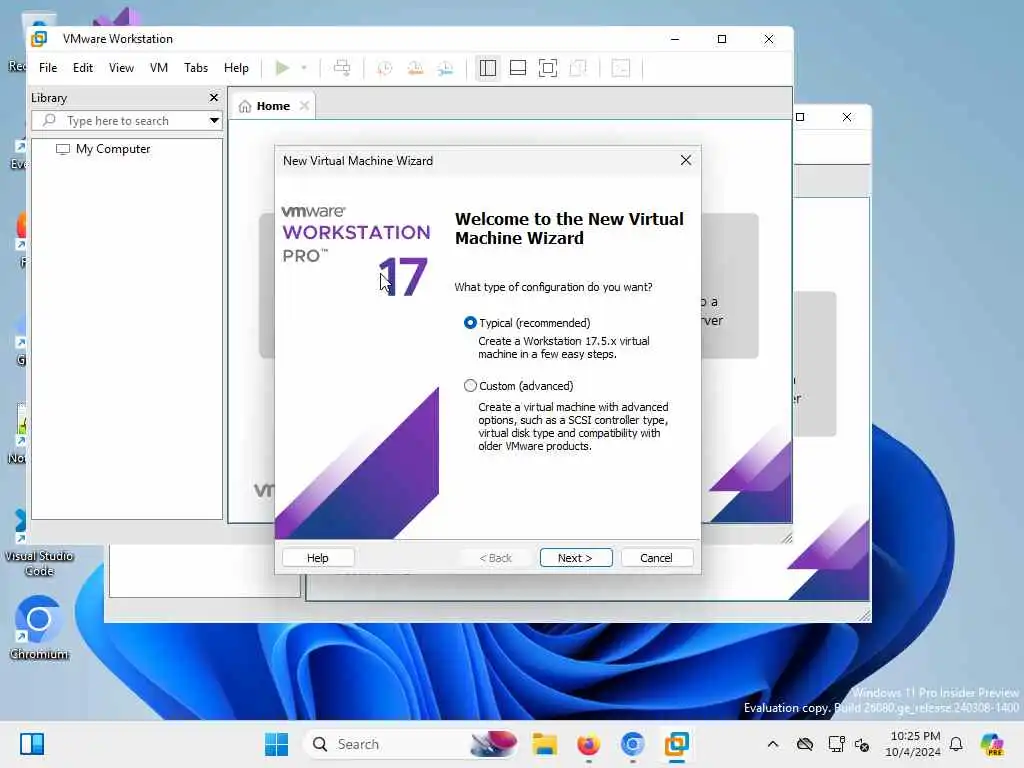Select Typical (recommended) radio option

470,323
